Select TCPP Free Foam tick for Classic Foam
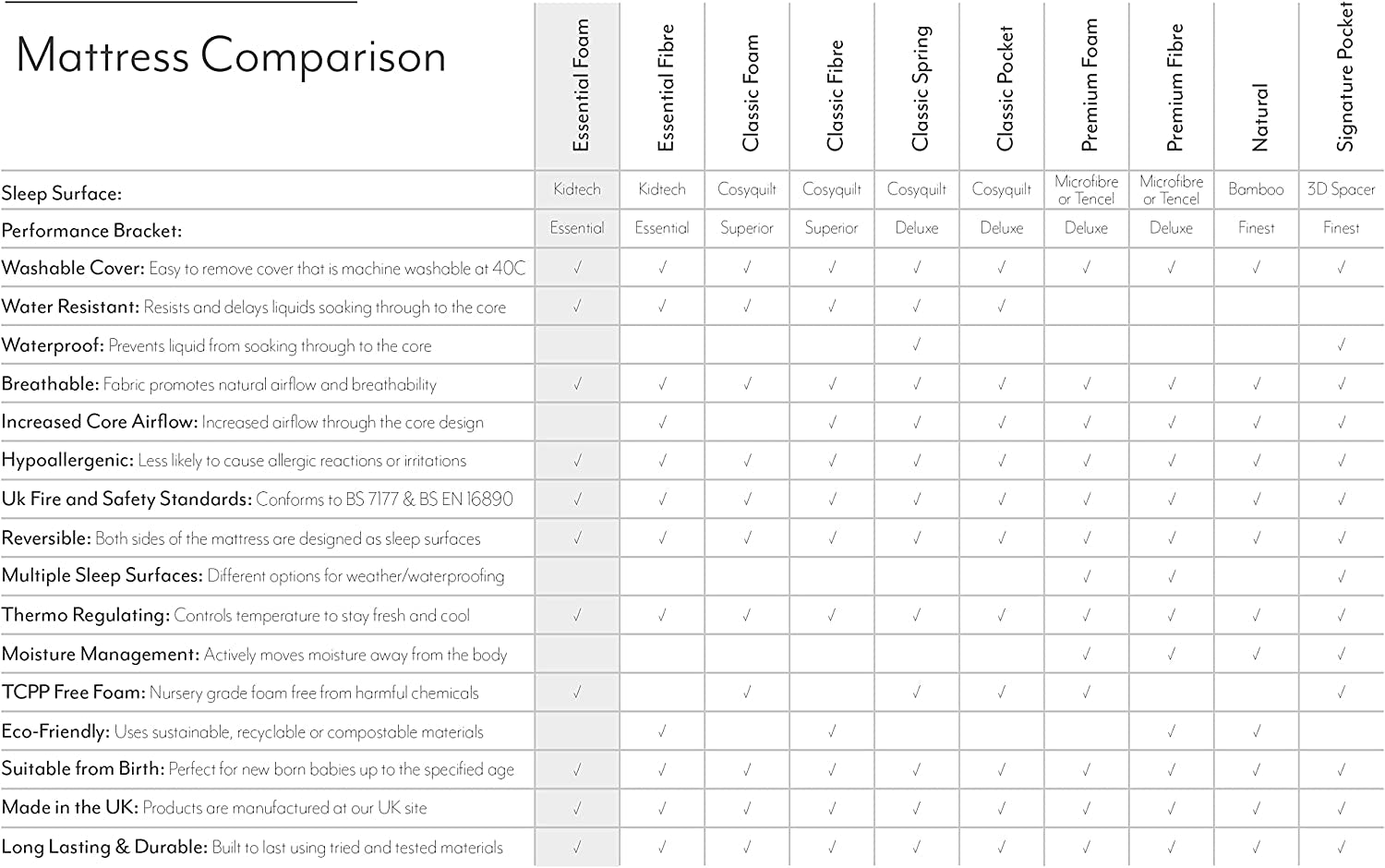Viewport: 1385px width, 868px height. tap(747, 692)
